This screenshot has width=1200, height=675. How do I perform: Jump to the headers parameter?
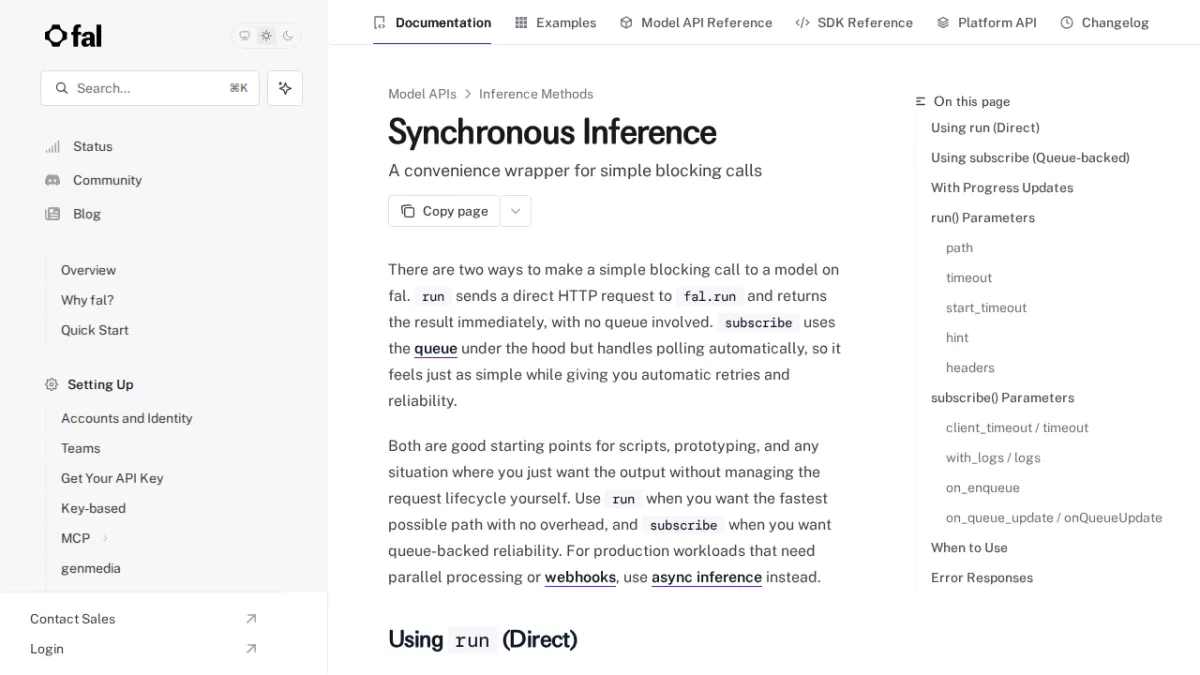pos(970,368)
